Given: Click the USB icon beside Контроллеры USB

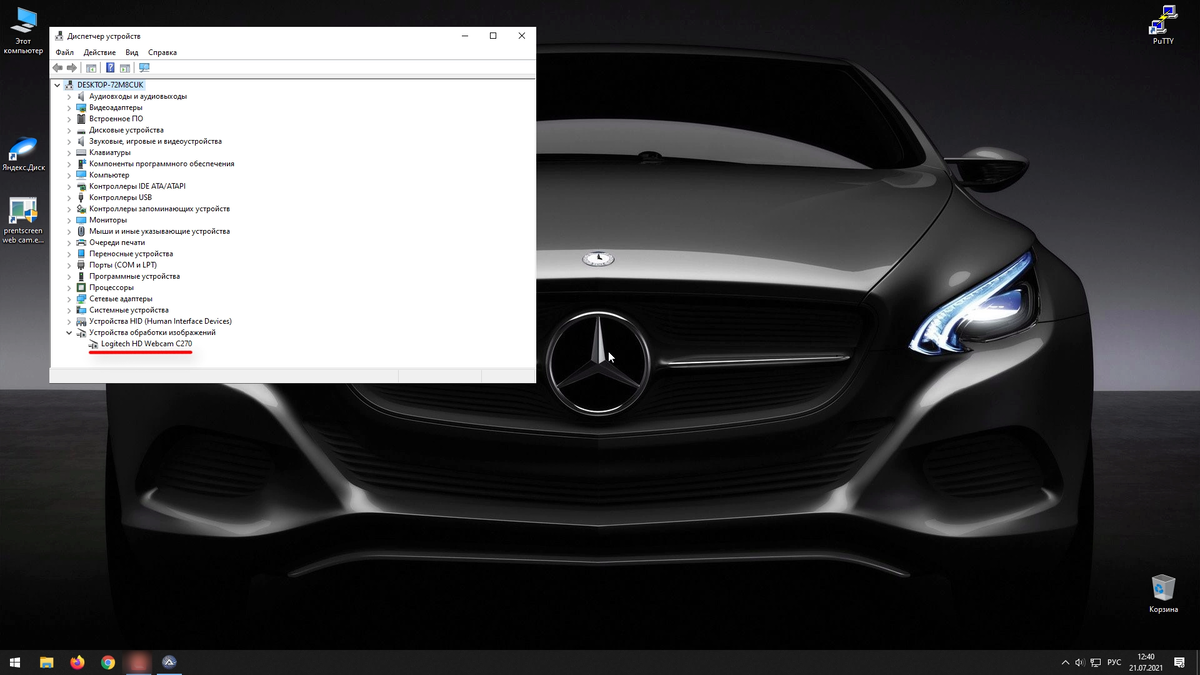Looking at the screenshot, I should tap(82, 198).
